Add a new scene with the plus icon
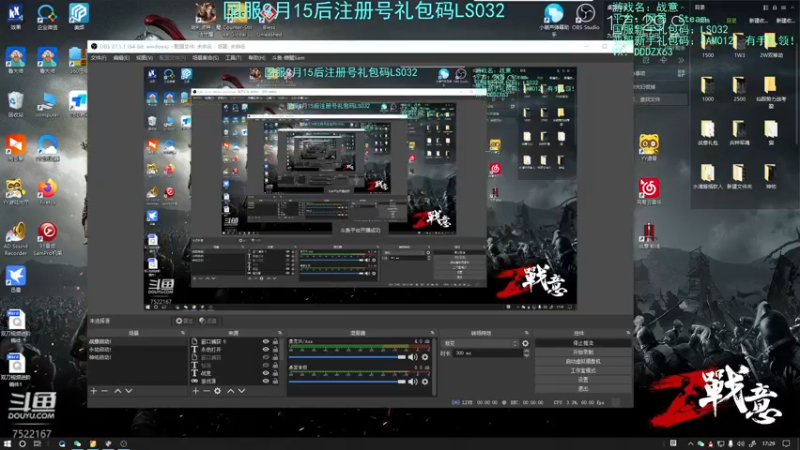Image resolution: width=800 pixels, height=450 pixels. pyautogui.click(x=93, y=391)
